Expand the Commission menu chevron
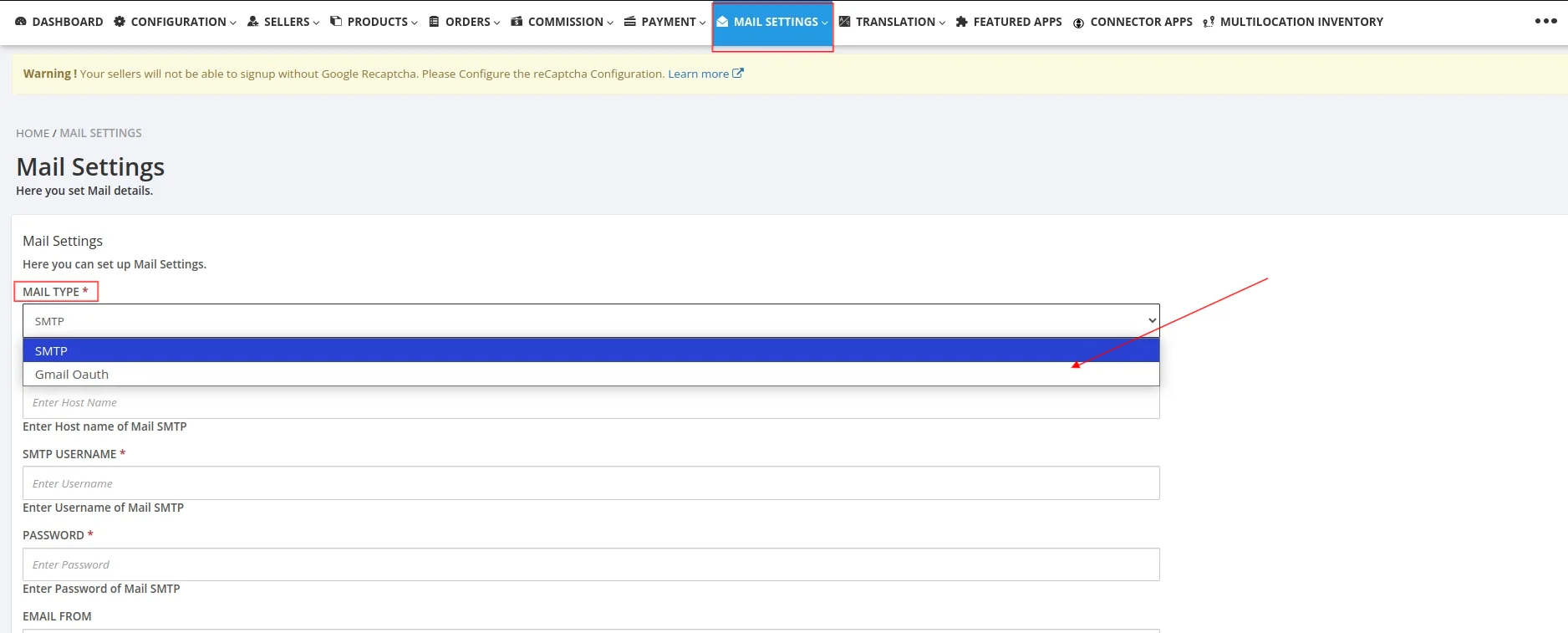The height and width of the screenshot is (633, 1568). pos(610,23)
